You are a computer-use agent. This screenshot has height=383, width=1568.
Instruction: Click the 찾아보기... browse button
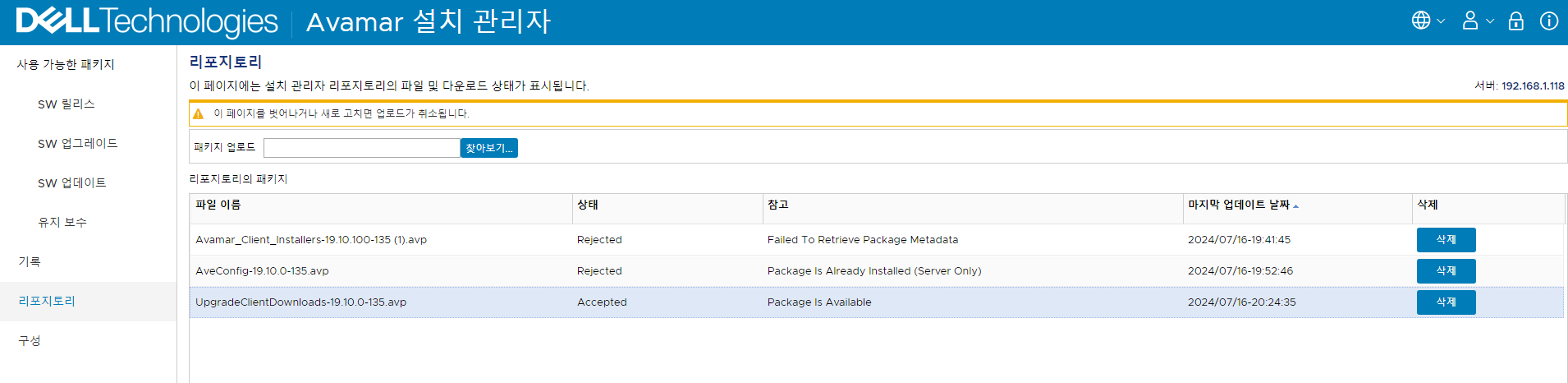489,148
